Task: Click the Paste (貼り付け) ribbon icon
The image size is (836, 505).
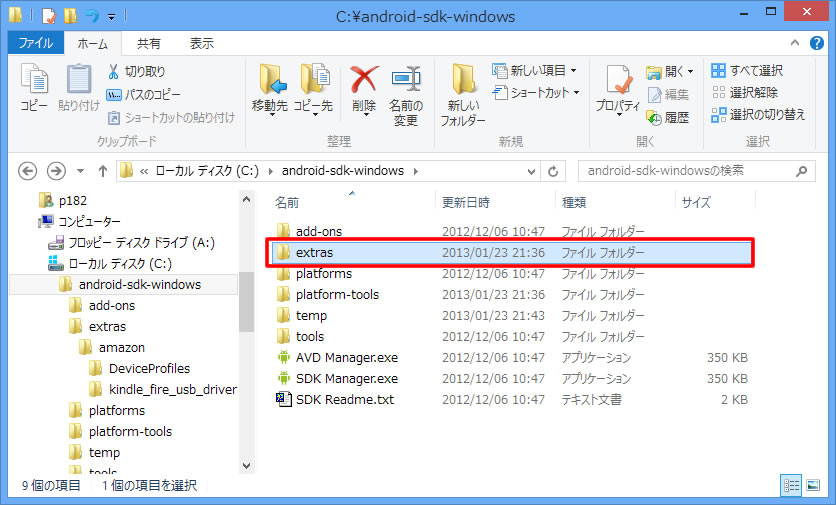Action: [x=79, y=79]
